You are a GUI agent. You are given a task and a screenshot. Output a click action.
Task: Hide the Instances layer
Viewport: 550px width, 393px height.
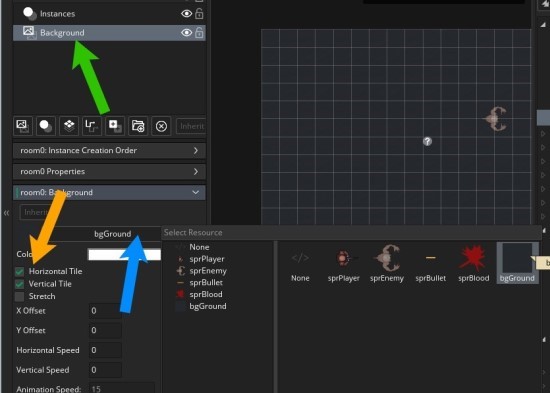coord(186,14)
